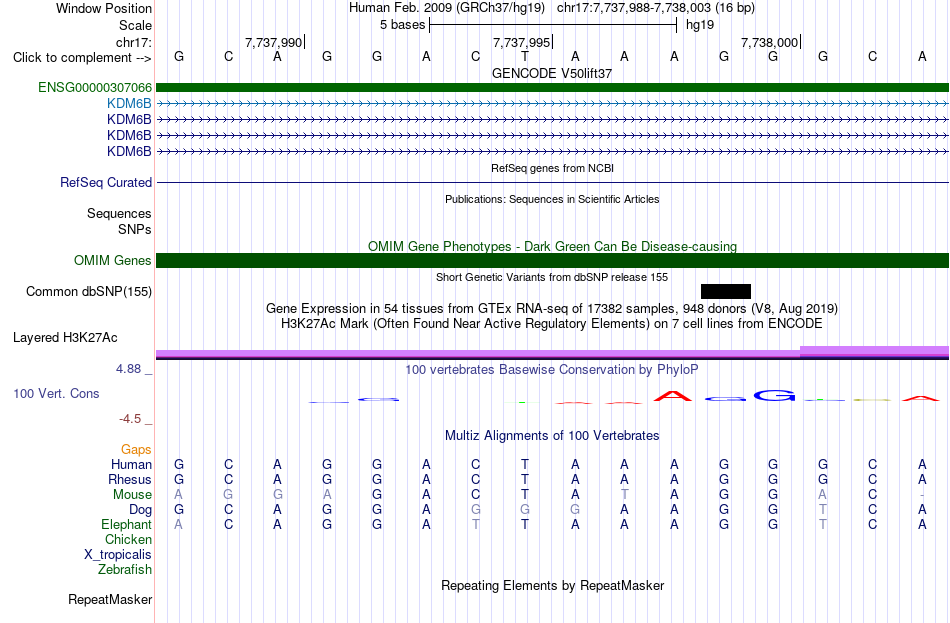The width and height of the screenshot is (950, 623).
Task: Click the GENCODE V50lift37 track title
Action: coord(552,73)
